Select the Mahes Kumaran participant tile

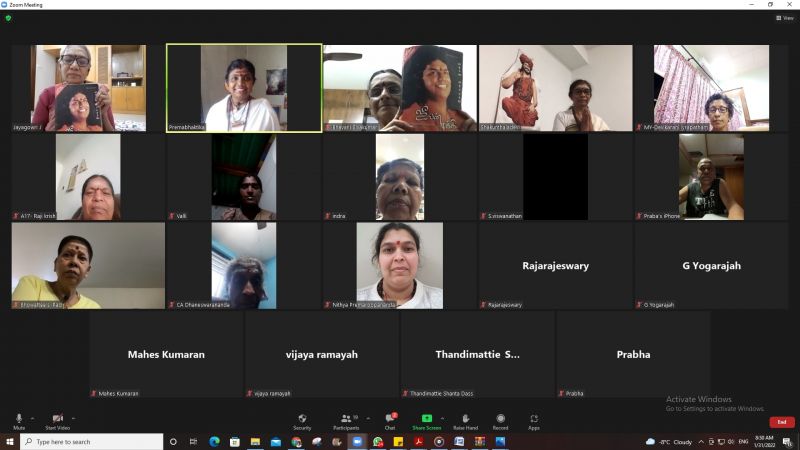tap(166, 354)
